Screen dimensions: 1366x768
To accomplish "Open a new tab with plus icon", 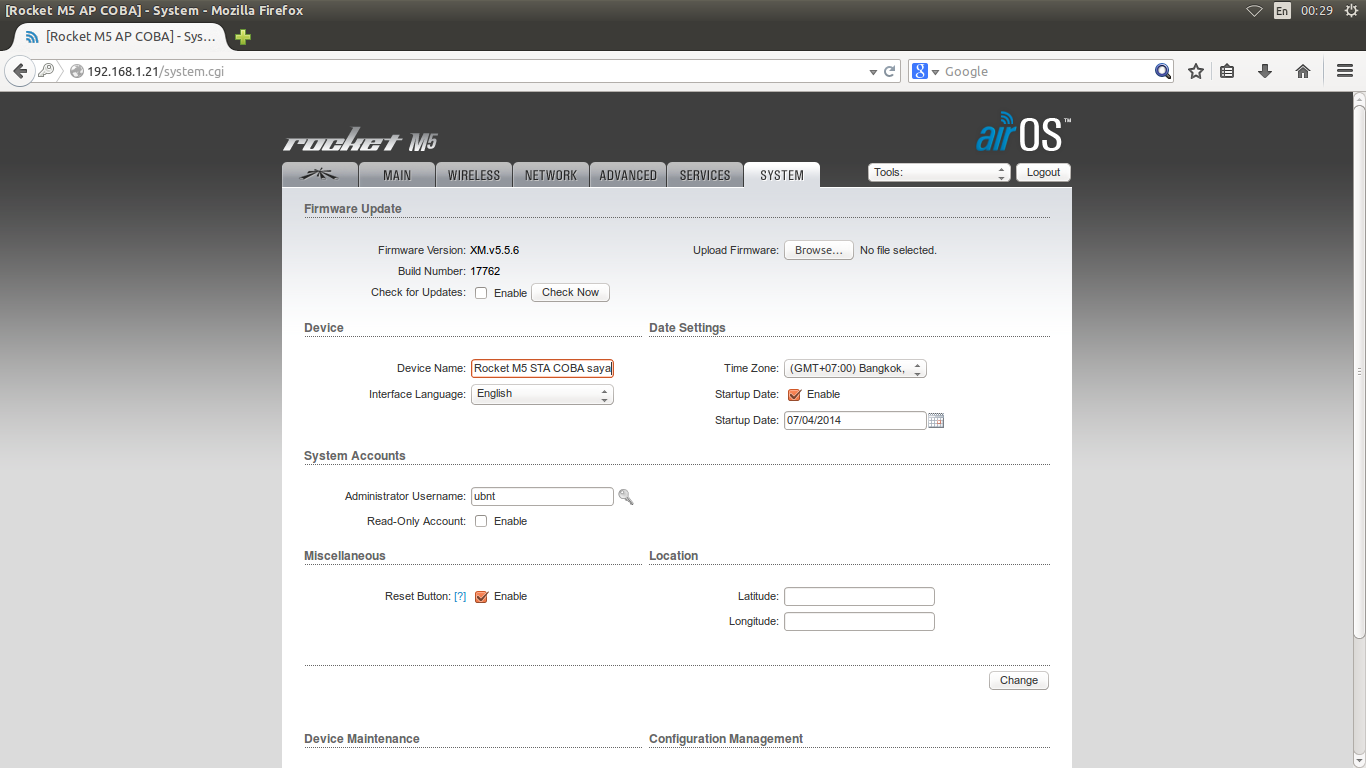I will pyautogui.click(x=243, y=37).
